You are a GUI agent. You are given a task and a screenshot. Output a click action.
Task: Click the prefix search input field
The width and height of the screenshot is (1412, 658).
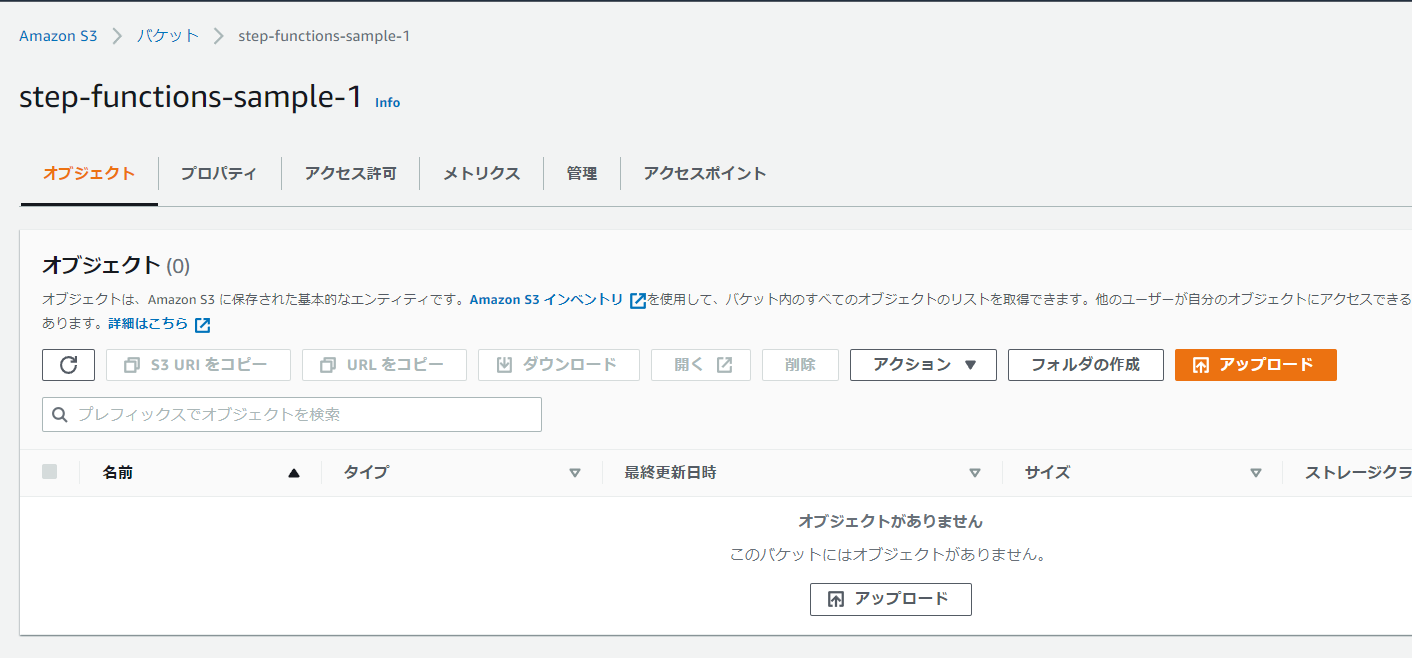tap(290, 414)
